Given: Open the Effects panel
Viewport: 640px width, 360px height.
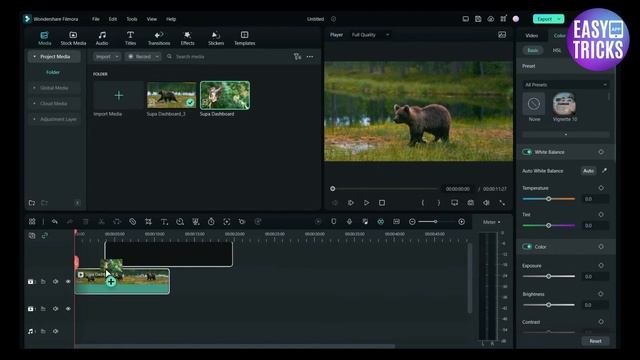Looking at the screenshot, I should click(x=187, y=38).
